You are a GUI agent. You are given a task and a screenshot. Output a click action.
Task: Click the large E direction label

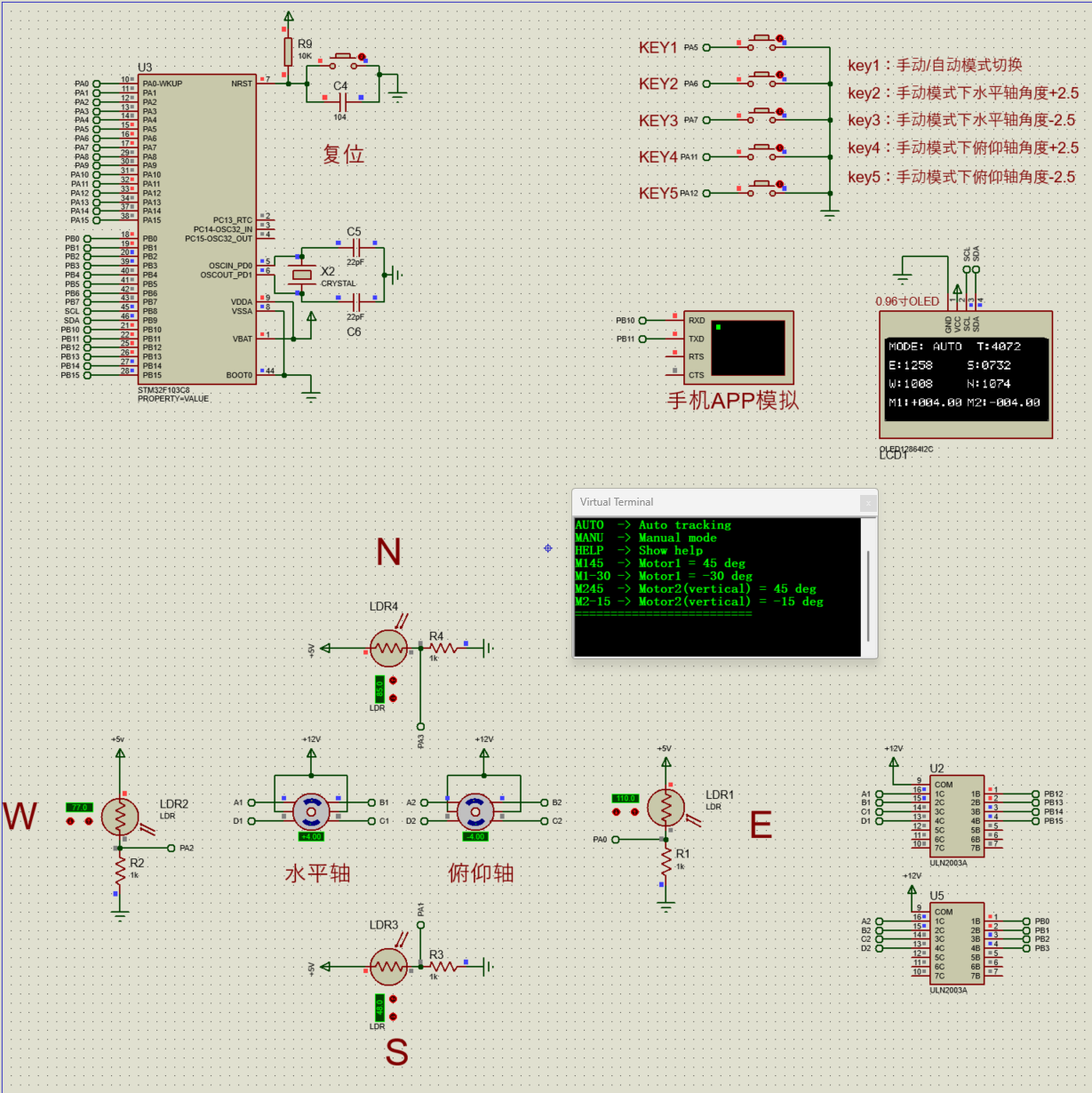(x=761, y=826)
